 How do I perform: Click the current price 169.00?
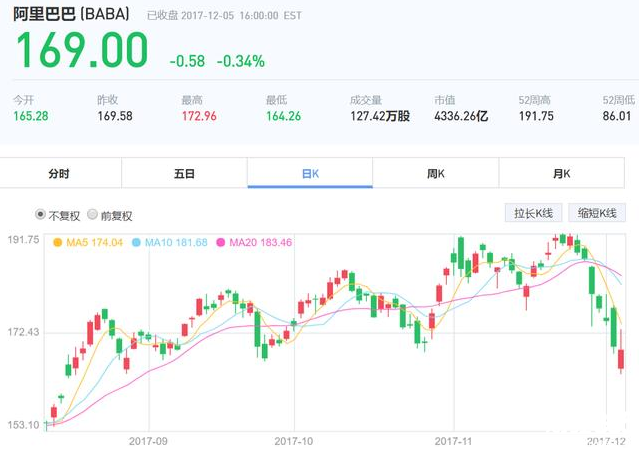pyautogui.click(x=81, y=52)
